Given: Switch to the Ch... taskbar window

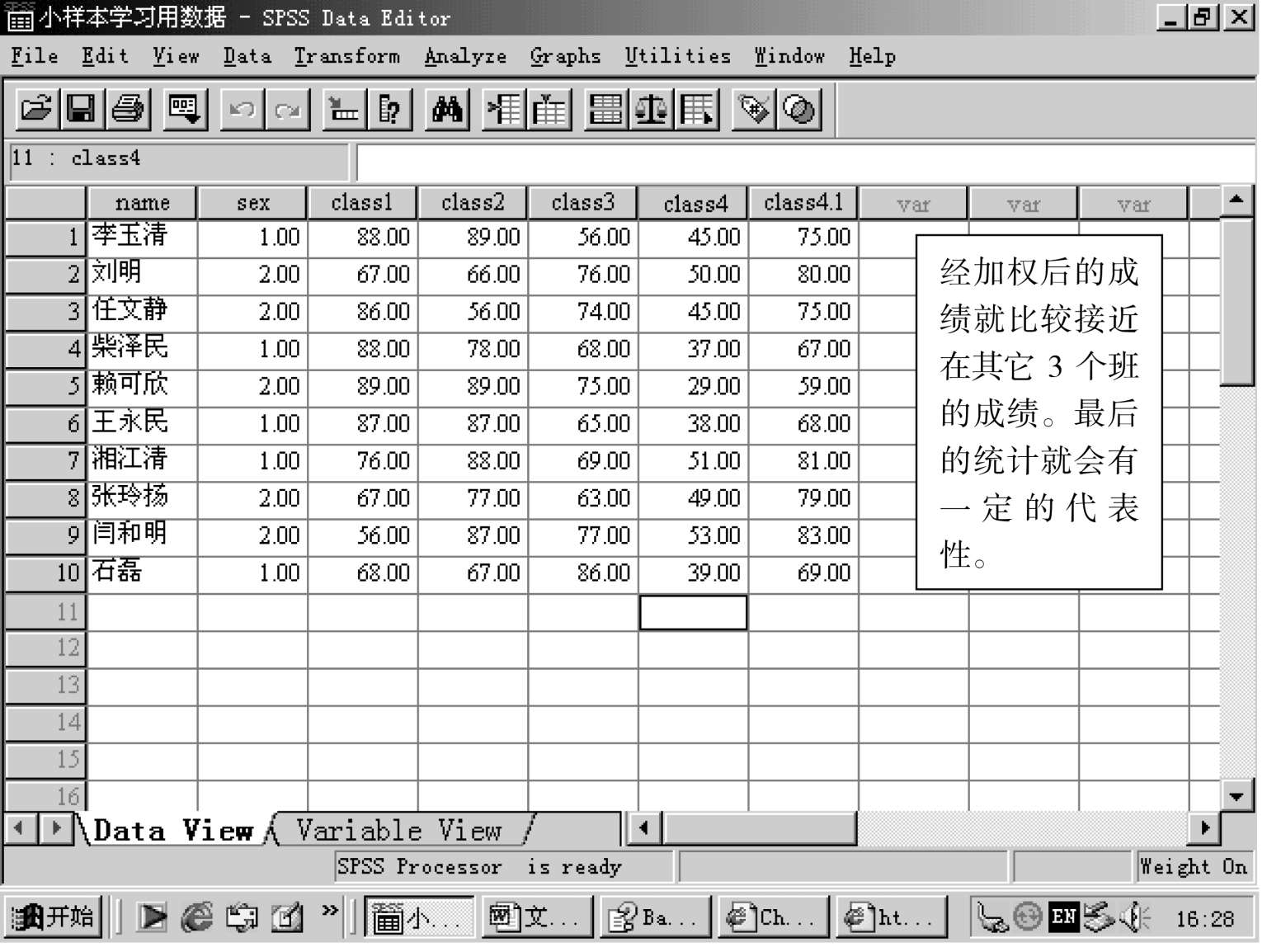Looking at the screenshot, I should coord(773,917).
